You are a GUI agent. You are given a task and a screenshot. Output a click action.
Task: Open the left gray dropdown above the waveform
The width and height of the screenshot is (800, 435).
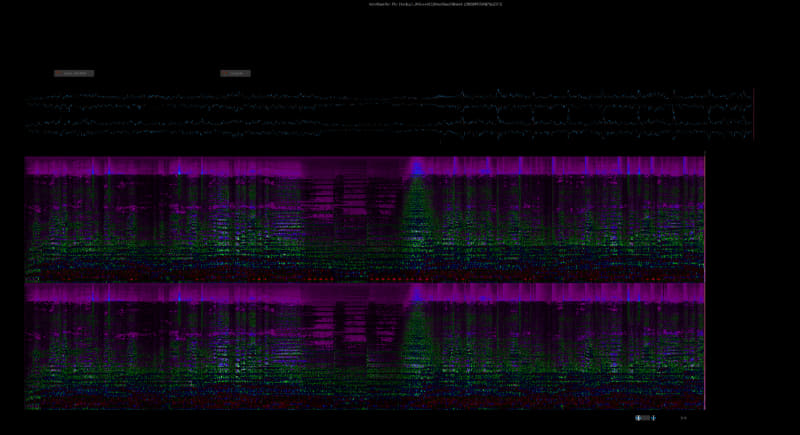point(74,73)
